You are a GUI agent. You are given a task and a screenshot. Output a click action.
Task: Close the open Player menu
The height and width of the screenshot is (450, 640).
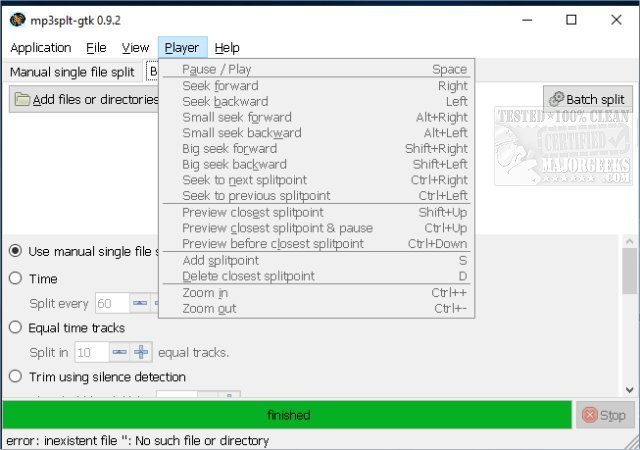click(182, 48)
